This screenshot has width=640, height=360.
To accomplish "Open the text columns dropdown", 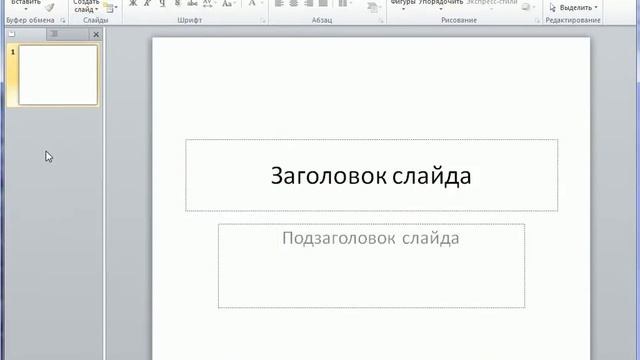I will coord(345,4).
